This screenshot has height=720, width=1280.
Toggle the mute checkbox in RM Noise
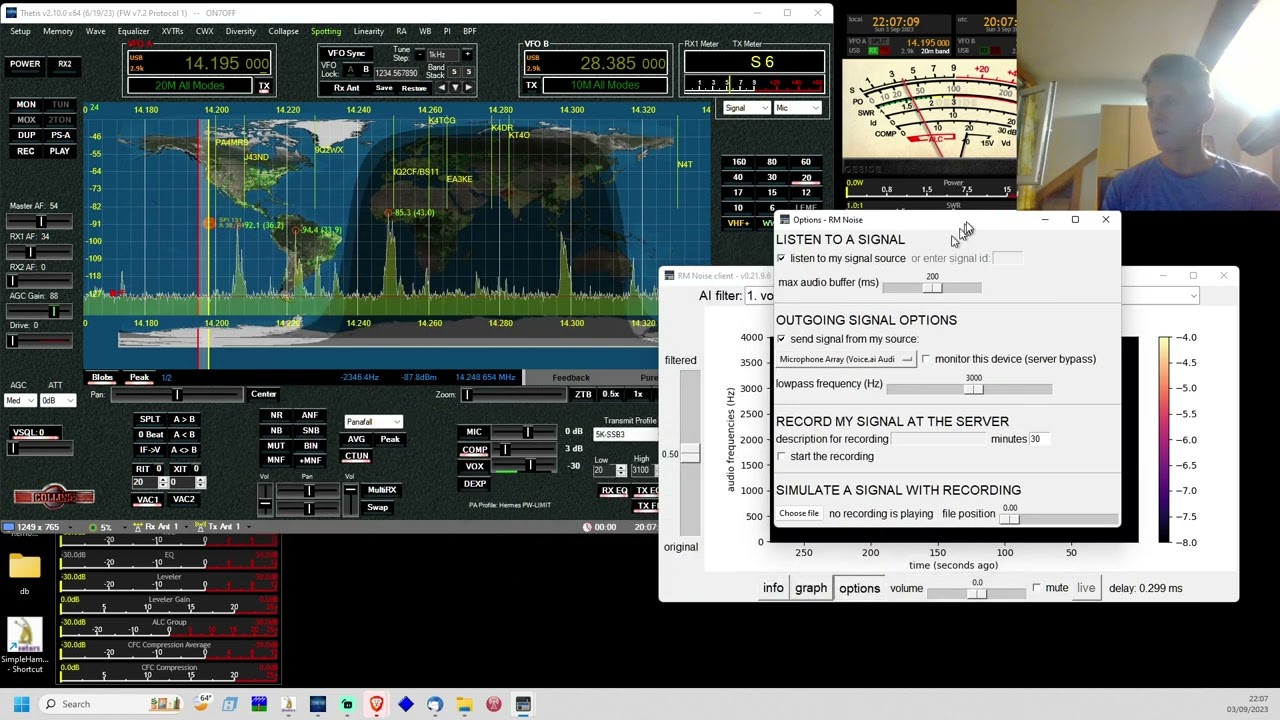(1036, 588)
